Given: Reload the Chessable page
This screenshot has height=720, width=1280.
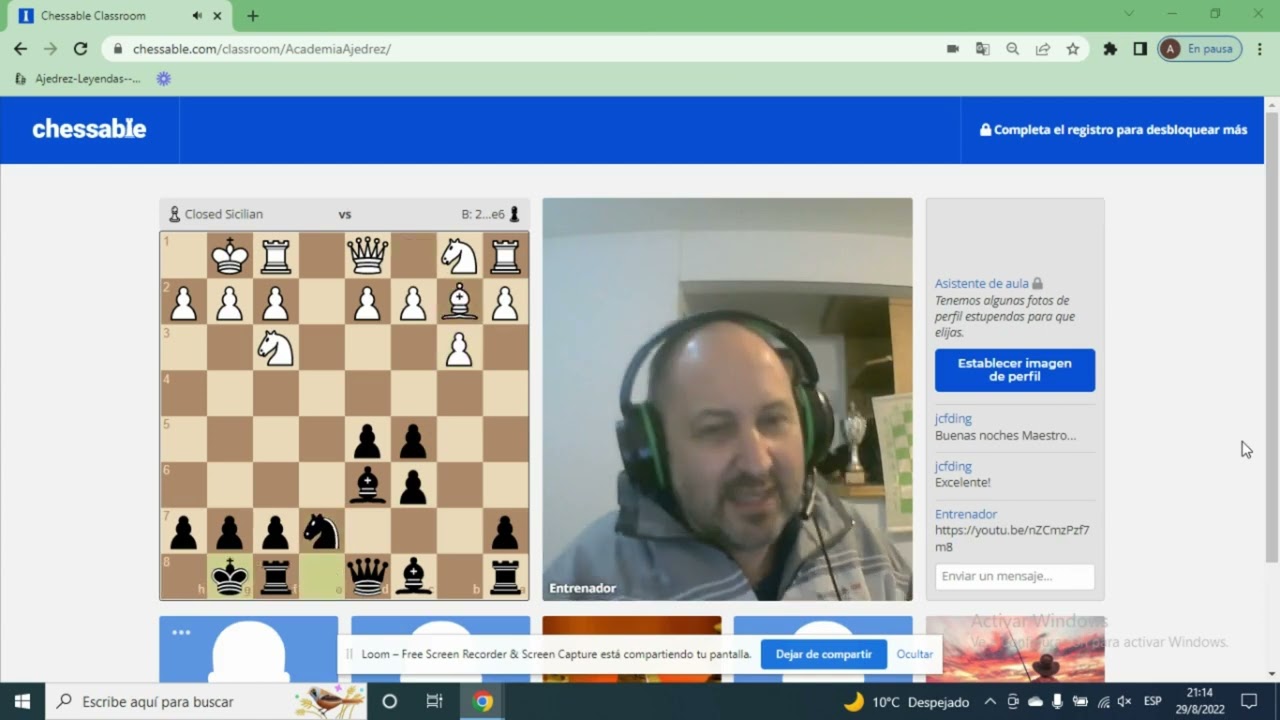Looking at the screenshot, I should (x=80, y=48).
